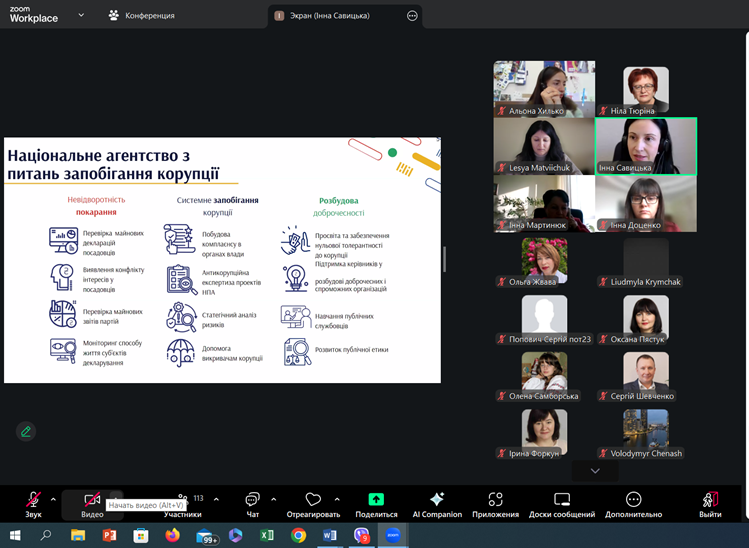Show more participants with gallery down arrow
749x548 pixels.
tap(595, 470)
